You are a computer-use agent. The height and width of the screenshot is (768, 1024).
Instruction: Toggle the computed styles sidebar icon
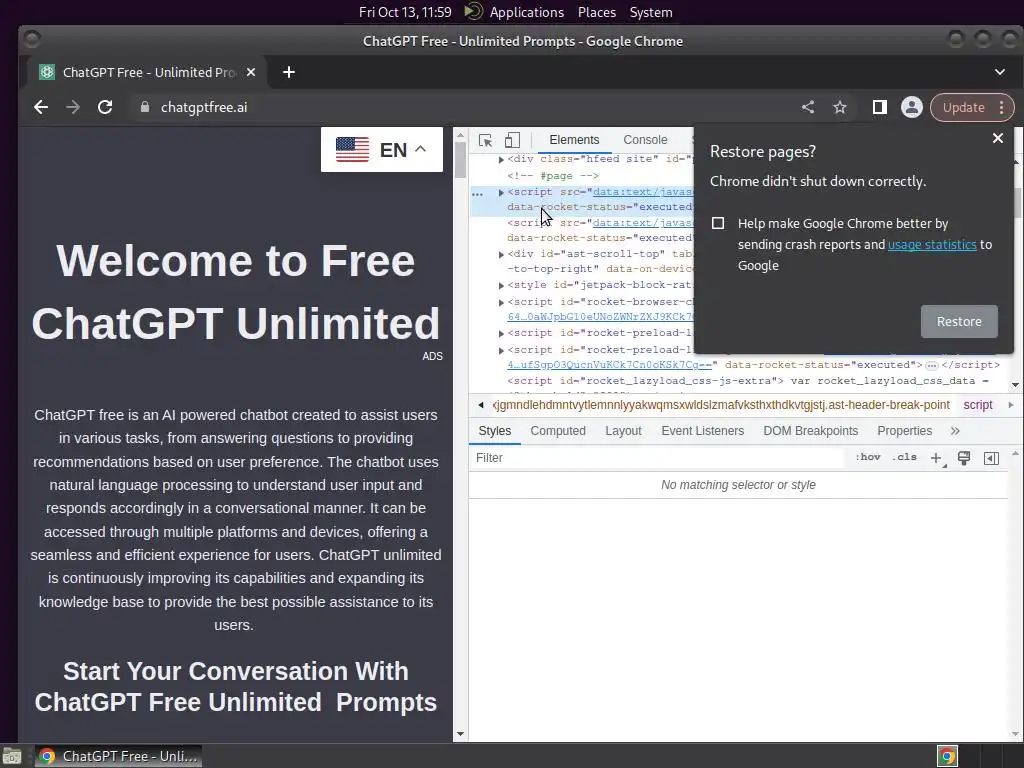[x=991, y=458]
